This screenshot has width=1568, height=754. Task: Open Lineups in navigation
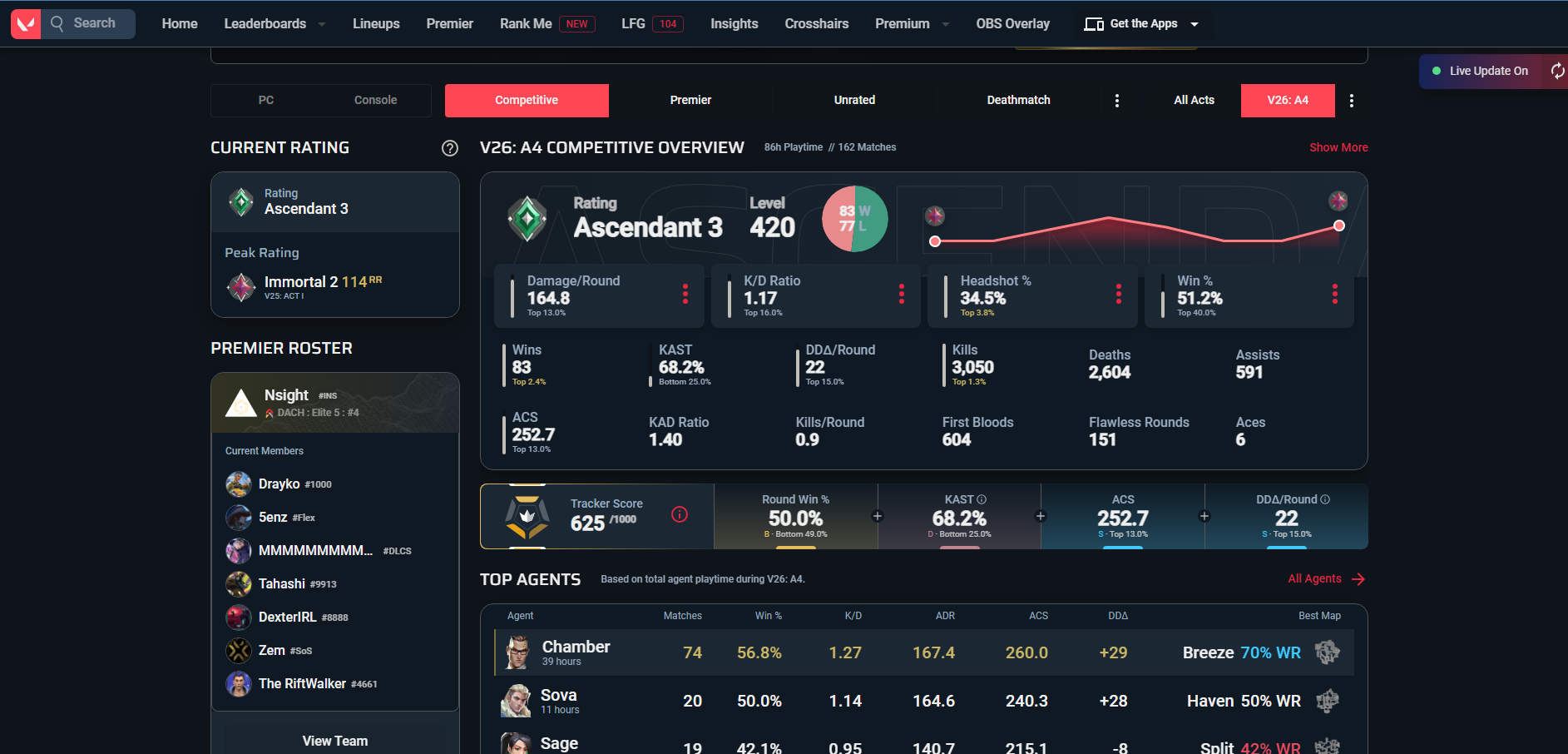pos(376,24)
